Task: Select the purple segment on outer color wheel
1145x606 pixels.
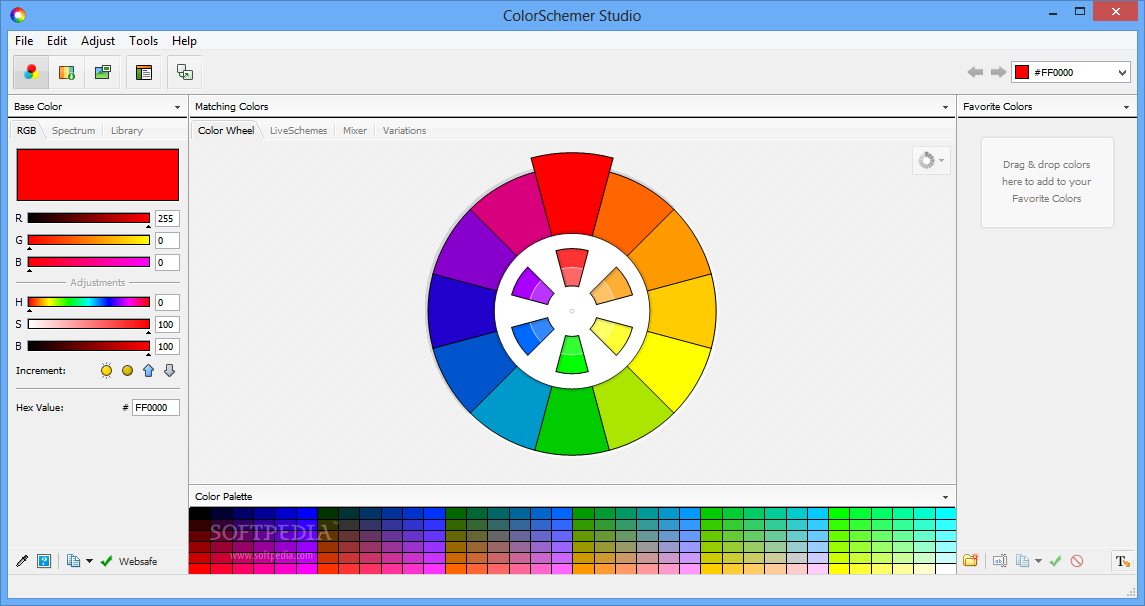Action: [470, 250]
